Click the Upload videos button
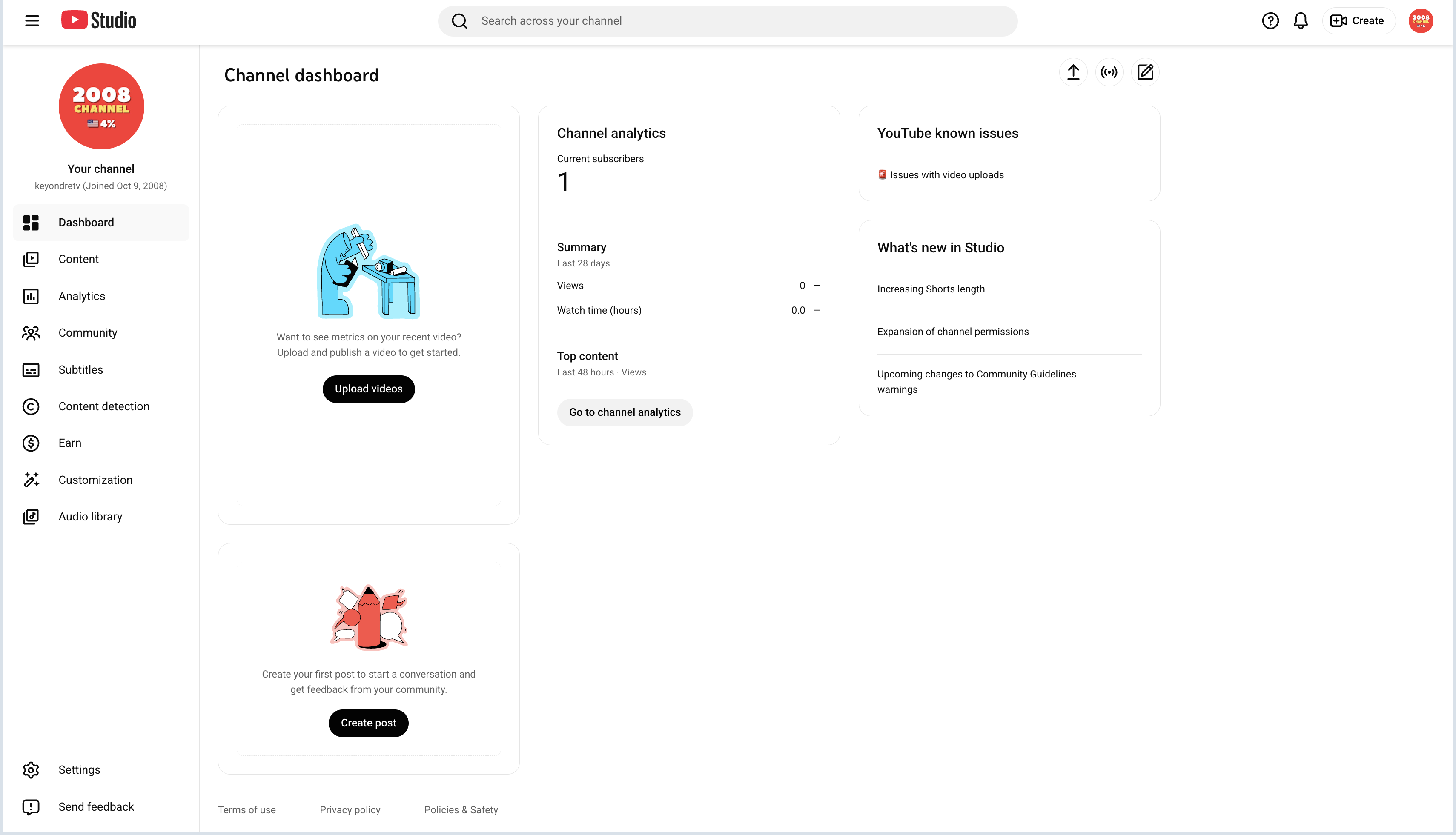Viewport: 1456px width, 835px height. coord(368,389)
